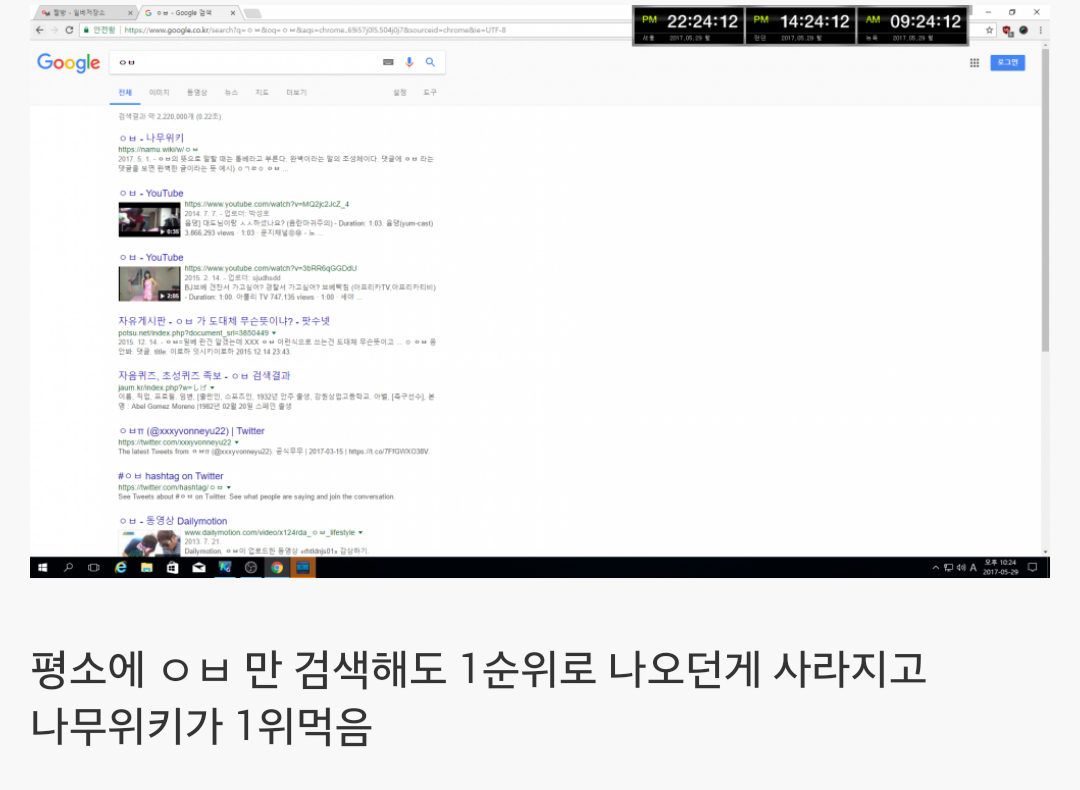Click the Google logo
This screenshot has width=1080, height=790.
coord(69,63)
